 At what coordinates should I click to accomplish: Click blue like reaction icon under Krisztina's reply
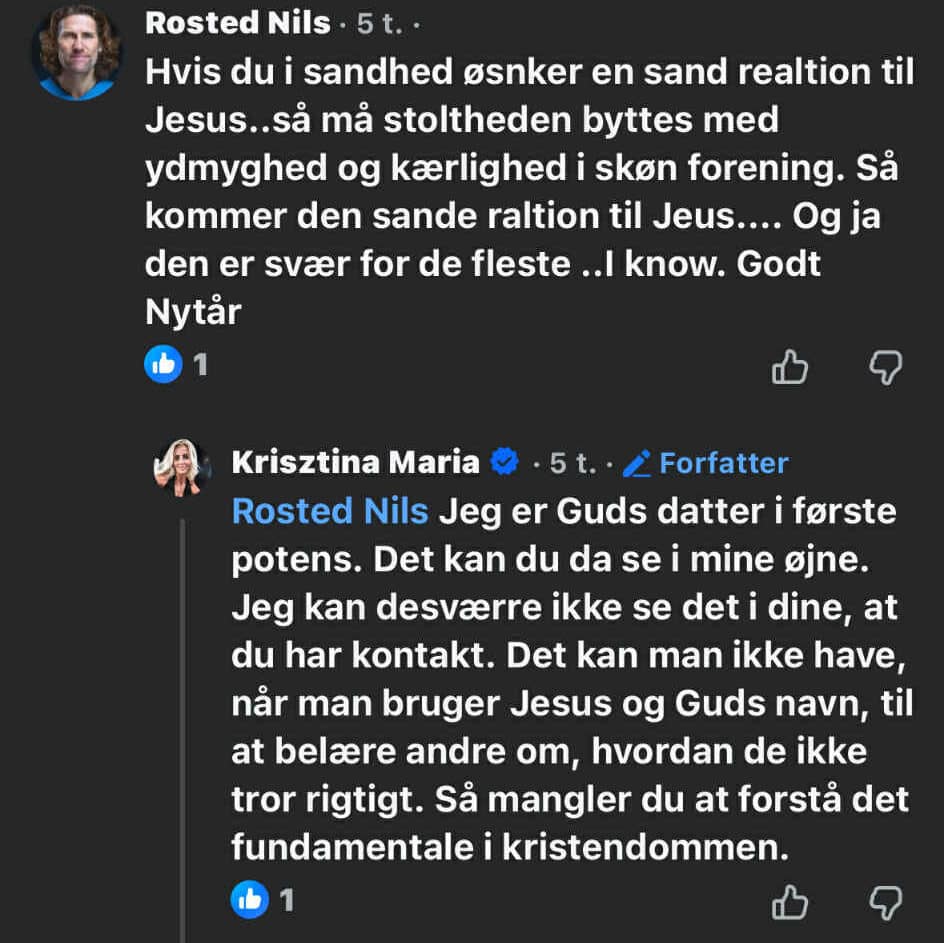249,900
